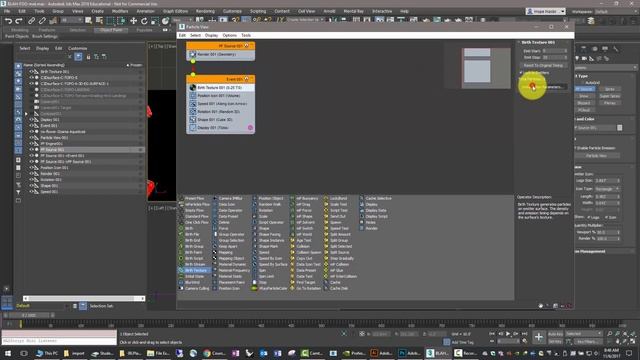Open the selection filter All dropdown
Screen dimensions: 640x360
[x=72, y=20]
